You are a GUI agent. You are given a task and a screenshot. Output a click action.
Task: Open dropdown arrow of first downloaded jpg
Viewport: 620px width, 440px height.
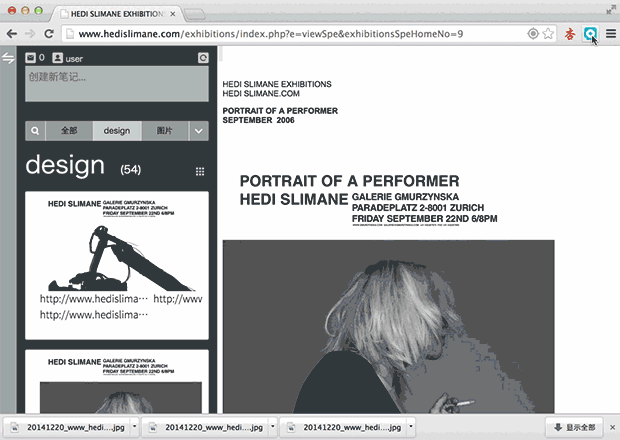[x=134, y=427]
